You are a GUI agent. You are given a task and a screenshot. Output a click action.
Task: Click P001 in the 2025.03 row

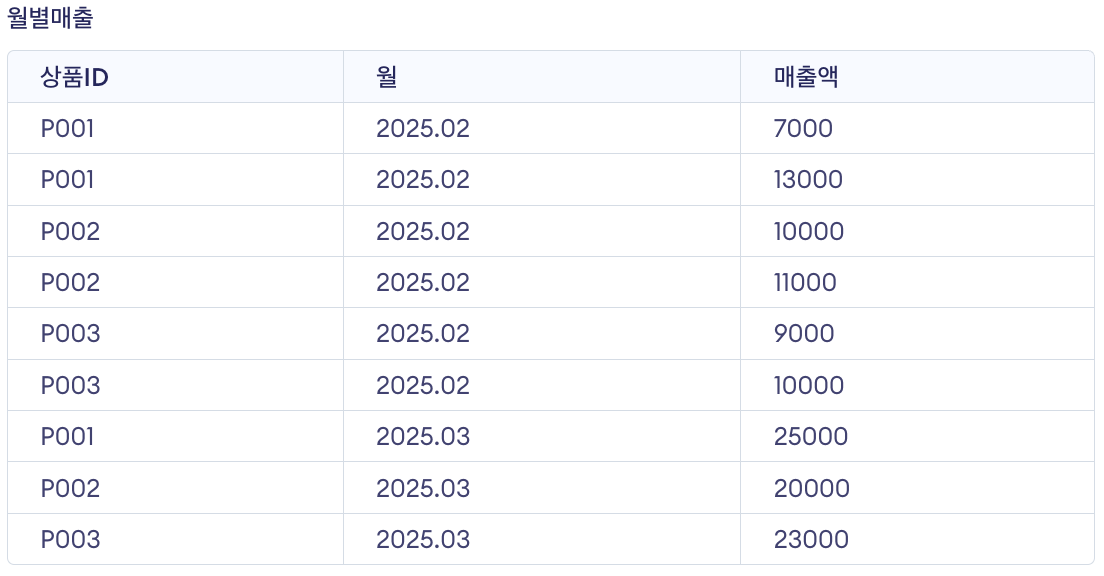click(175, 437)
